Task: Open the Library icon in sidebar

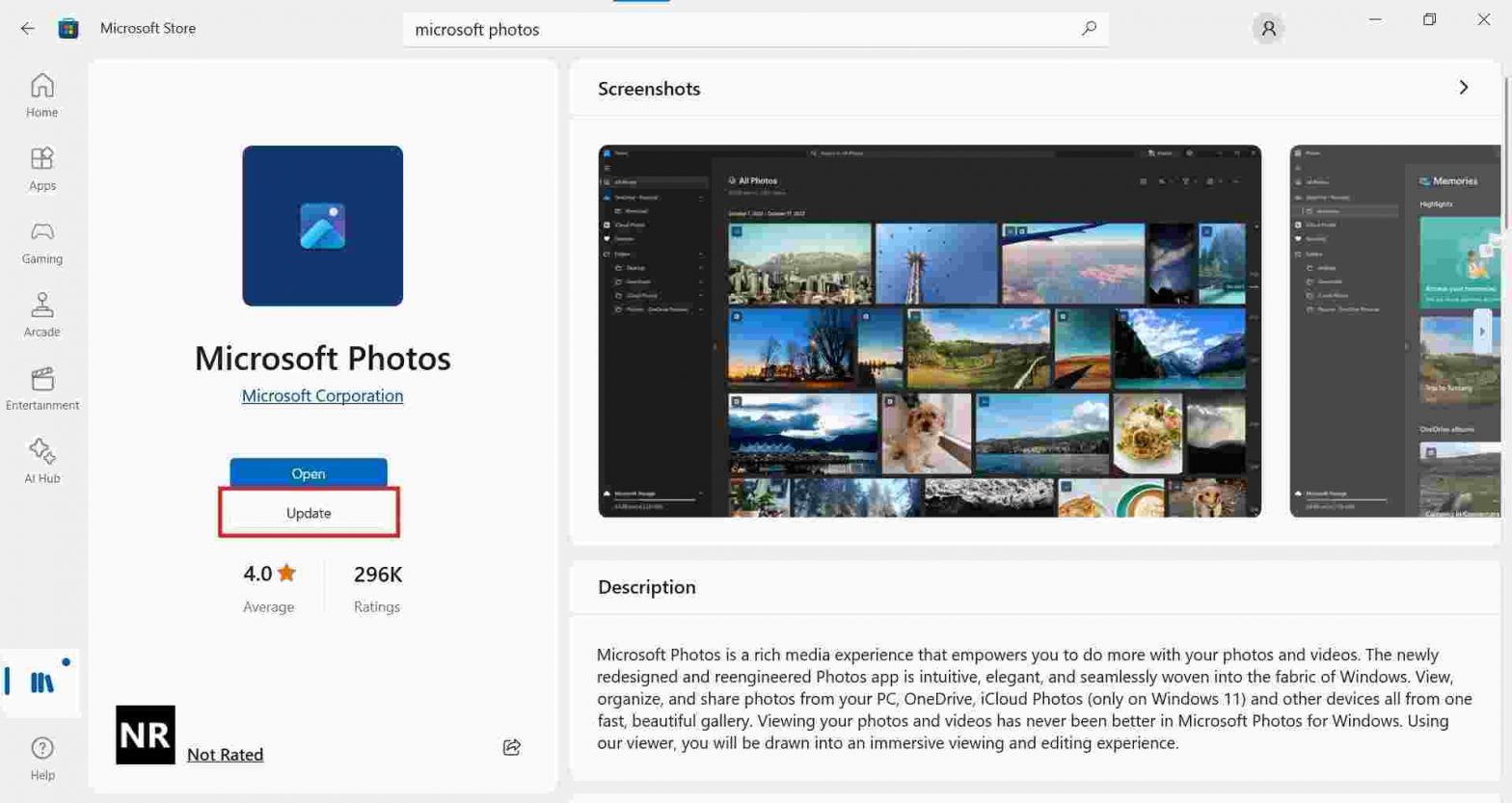Action: 41,683
